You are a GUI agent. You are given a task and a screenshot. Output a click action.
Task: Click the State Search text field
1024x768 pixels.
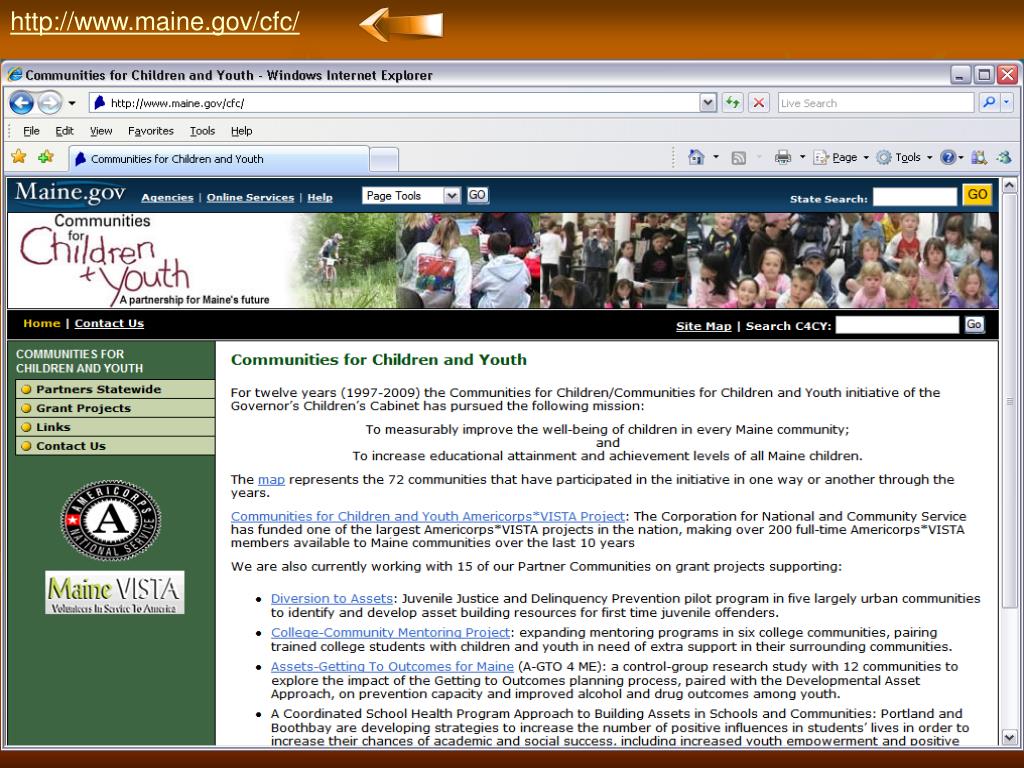[x=914, y=196]
